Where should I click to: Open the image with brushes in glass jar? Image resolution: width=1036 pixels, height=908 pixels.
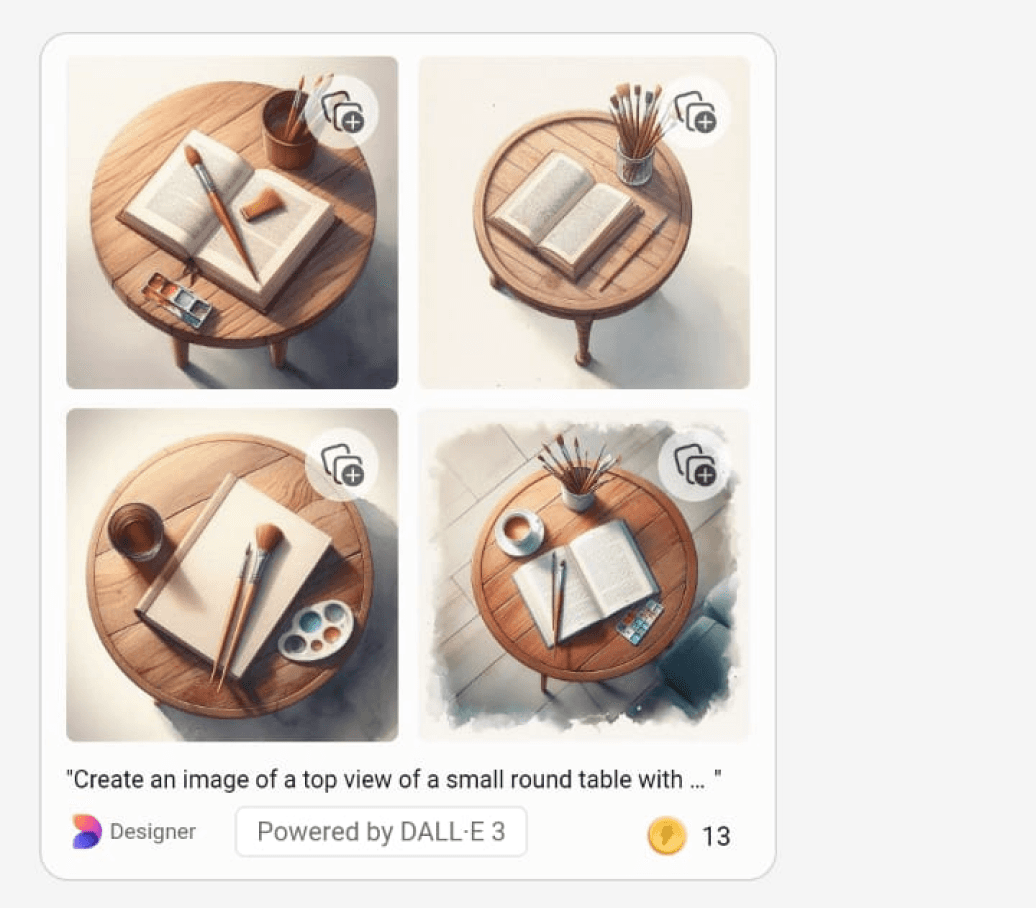coord(584,223)
